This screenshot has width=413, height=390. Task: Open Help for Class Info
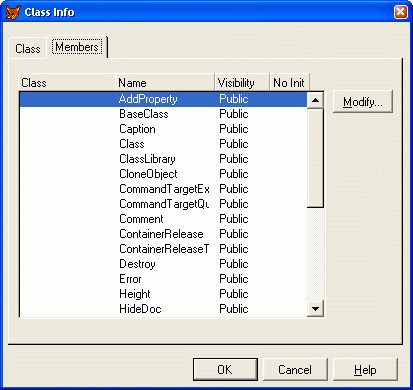tap(365, 369)
